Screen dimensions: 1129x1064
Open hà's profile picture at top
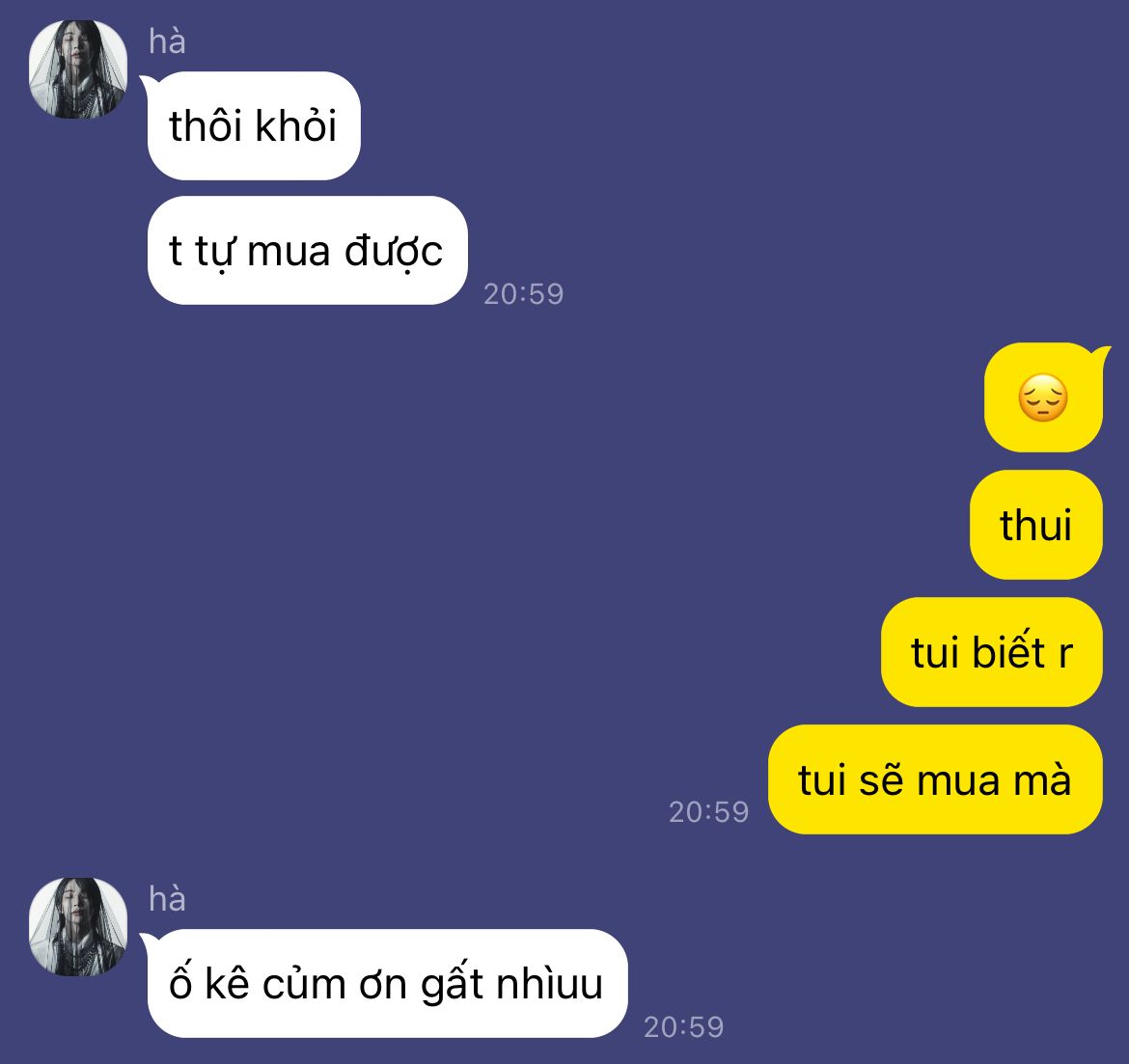click(78, 69)
